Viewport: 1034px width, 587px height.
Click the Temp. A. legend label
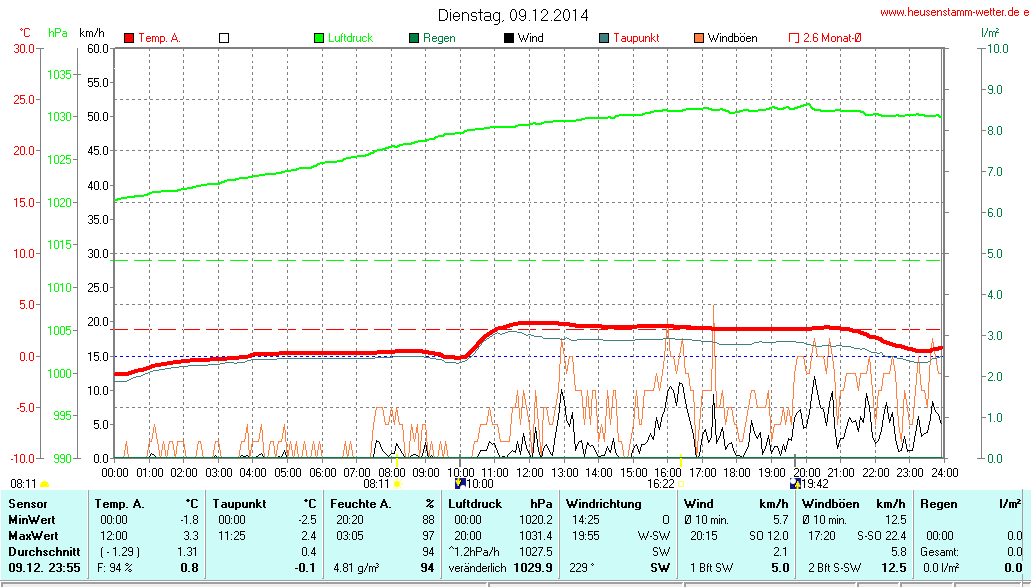[x=159, y=38]
